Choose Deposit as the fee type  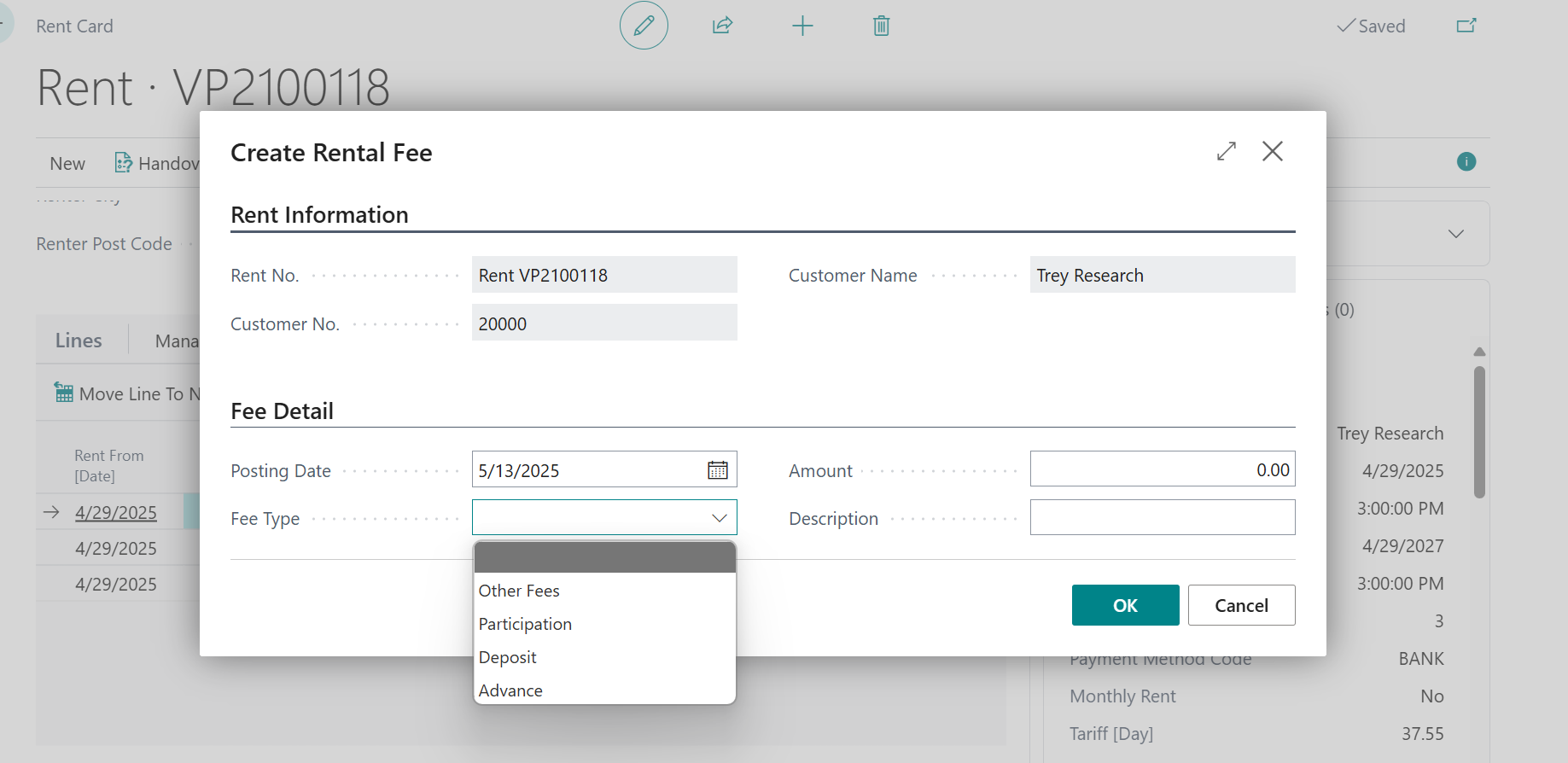[508, 657]
